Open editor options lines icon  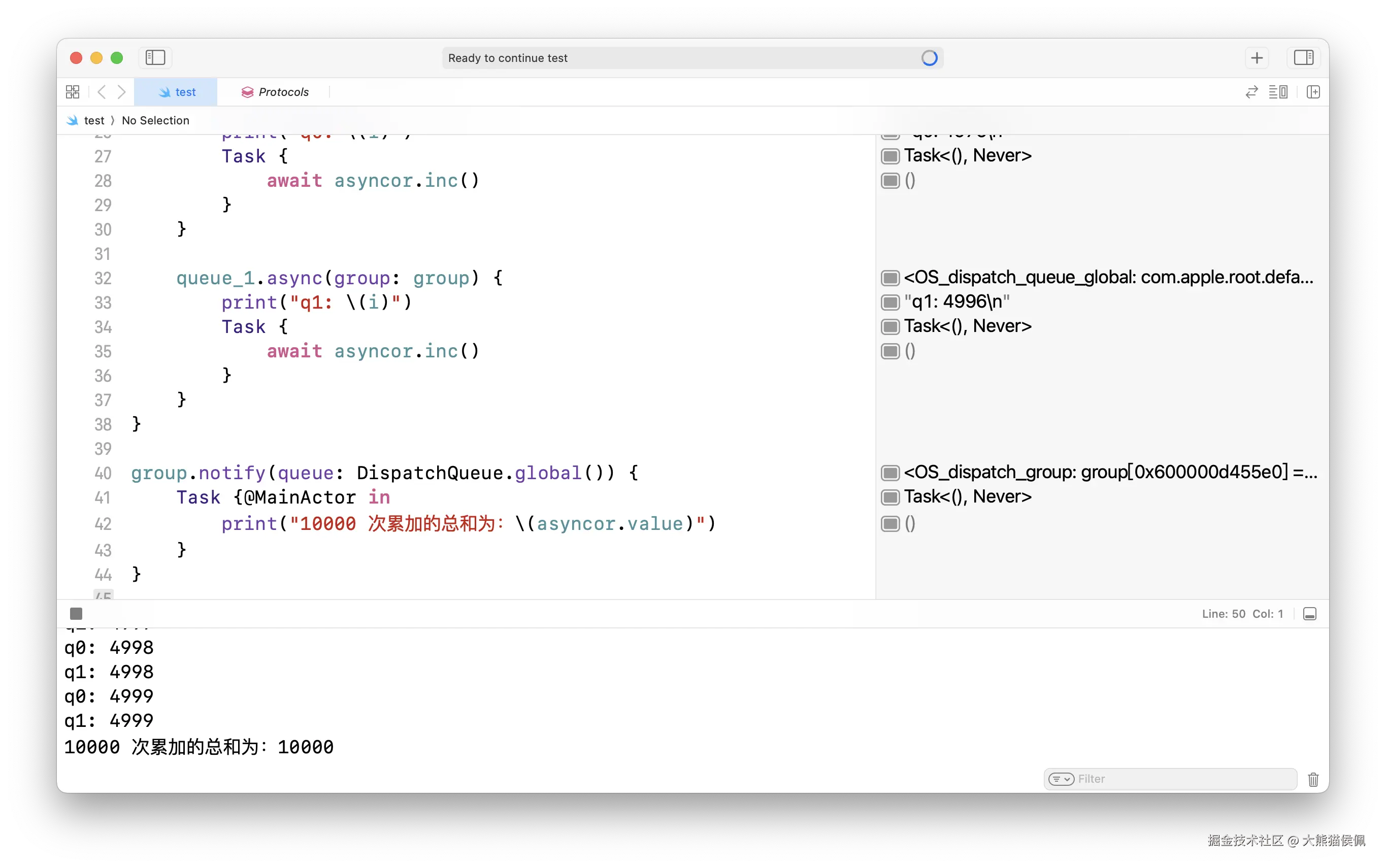point(1278,92)
